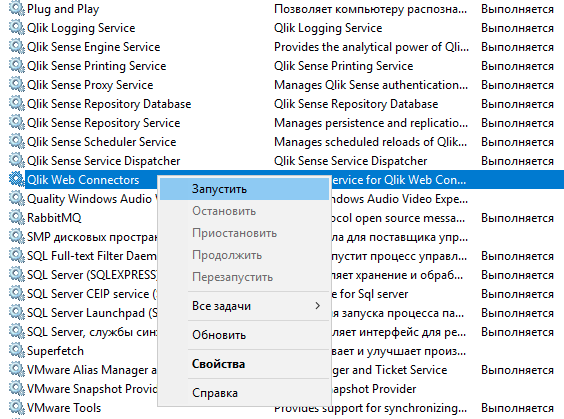
Task: Click the gear icon for Qlik Web Connectors
Action: (x=17, y=180)
